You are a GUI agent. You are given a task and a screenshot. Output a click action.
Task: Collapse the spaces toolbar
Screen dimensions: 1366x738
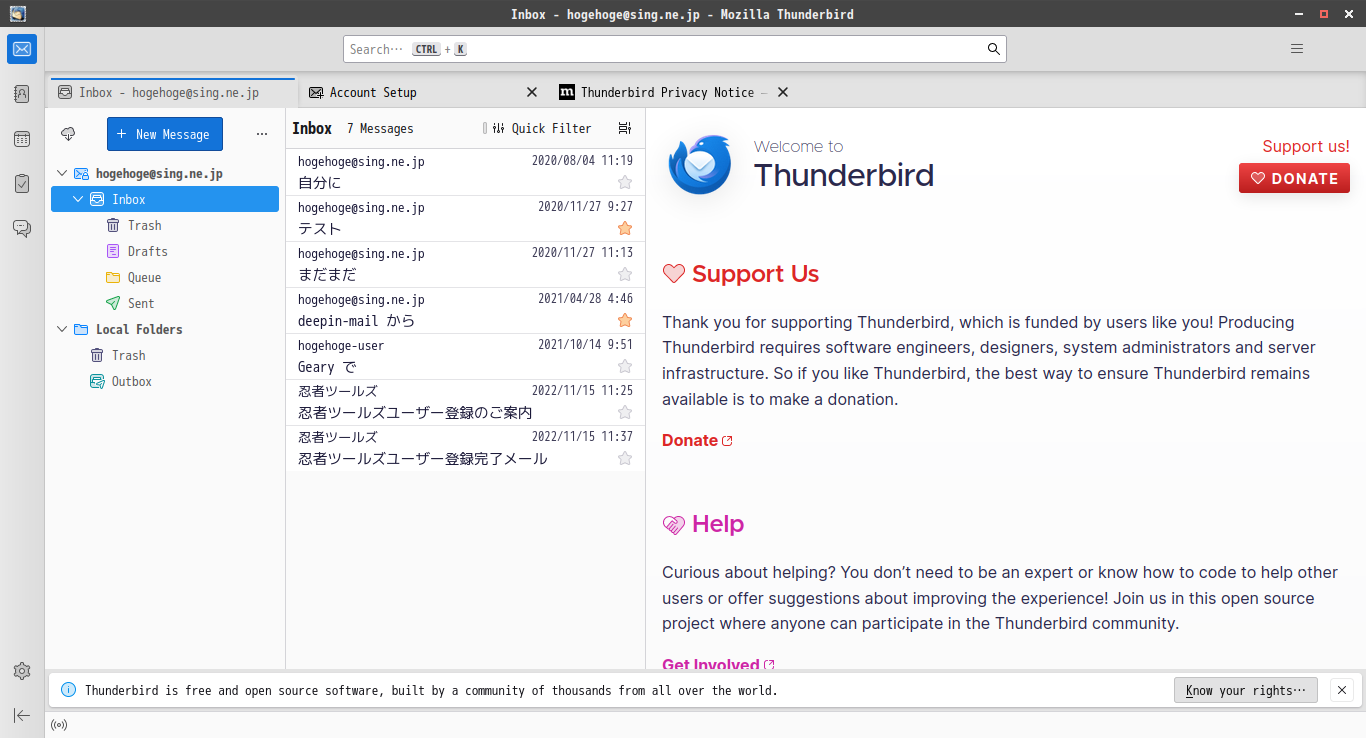[22, 715]
